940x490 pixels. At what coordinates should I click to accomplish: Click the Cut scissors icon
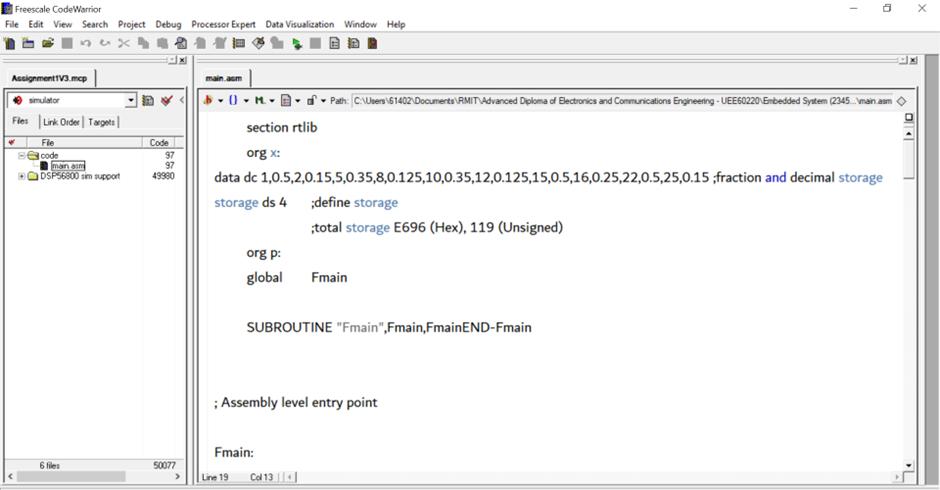click(124, 43)
